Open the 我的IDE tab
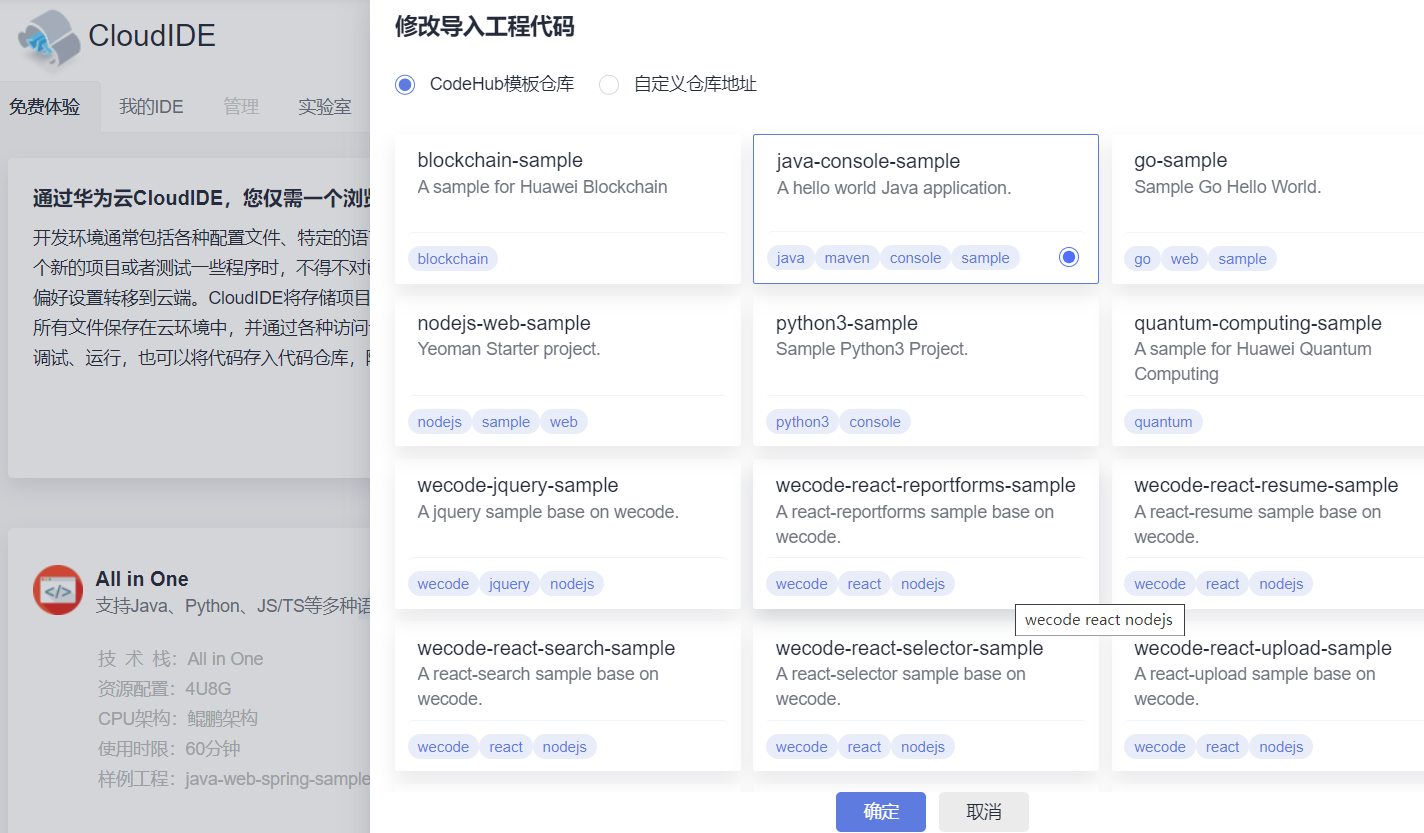The height and width of the screenshot is (833, 1424). (x=151, y=107)
